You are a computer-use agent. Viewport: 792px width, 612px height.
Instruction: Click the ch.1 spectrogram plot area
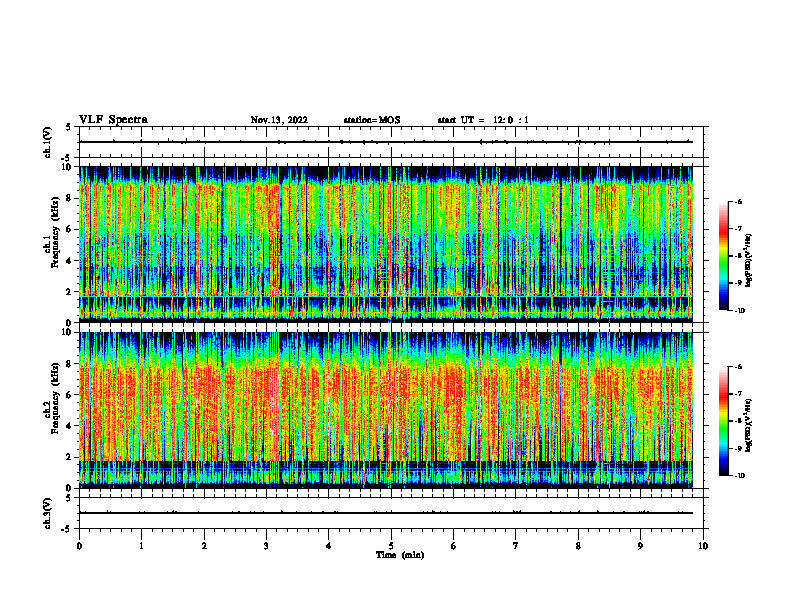point(386,244)
